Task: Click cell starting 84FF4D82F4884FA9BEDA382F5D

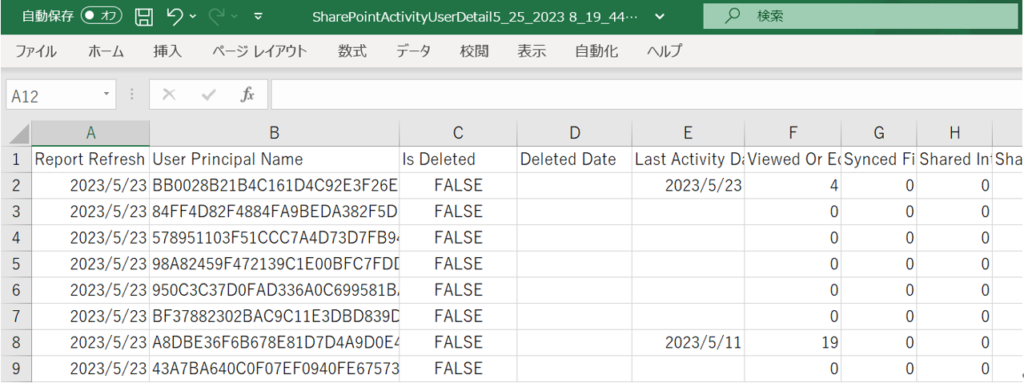Action: tap(274, 212)
